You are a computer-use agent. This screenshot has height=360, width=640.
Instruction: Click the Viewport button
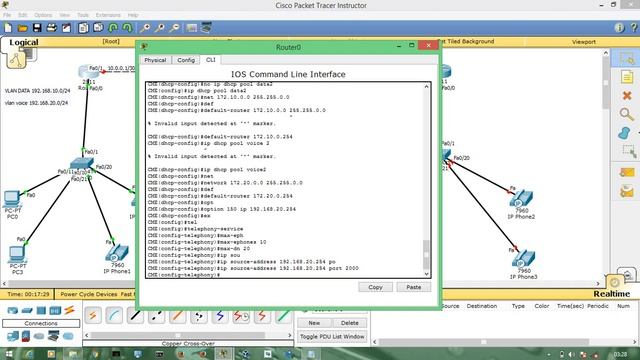tap(584, 42)
